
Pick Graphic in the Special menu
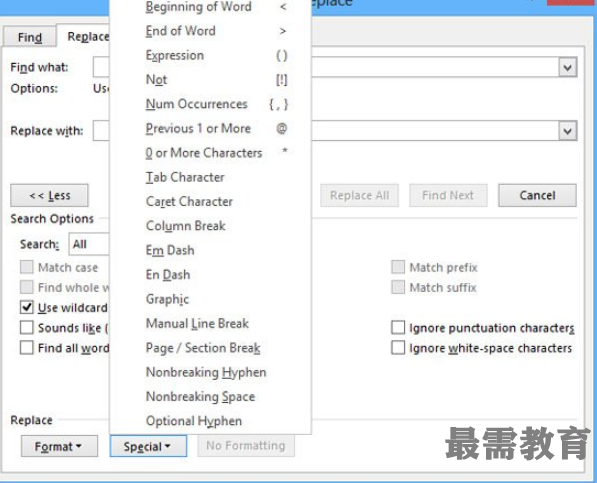tap(211, 299)
